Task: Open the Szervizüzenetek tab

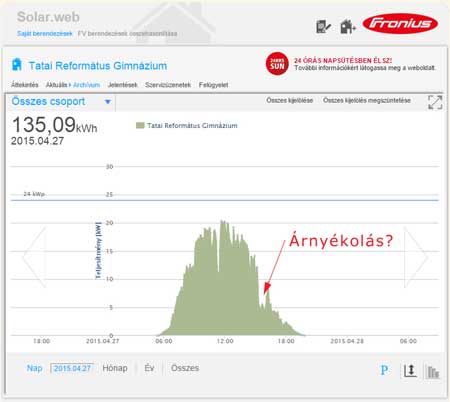Action: tap(168, 85)
